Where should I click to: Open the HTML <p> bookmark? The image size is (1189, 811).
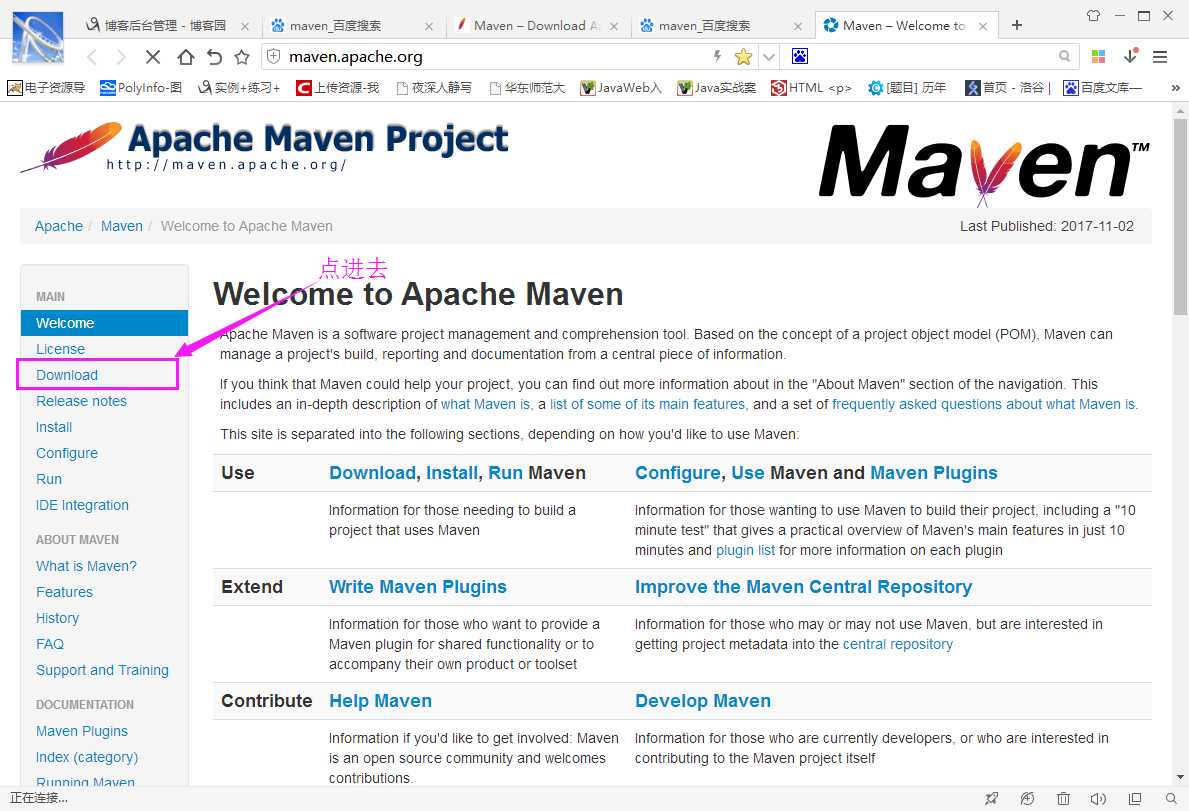point(811,88)
